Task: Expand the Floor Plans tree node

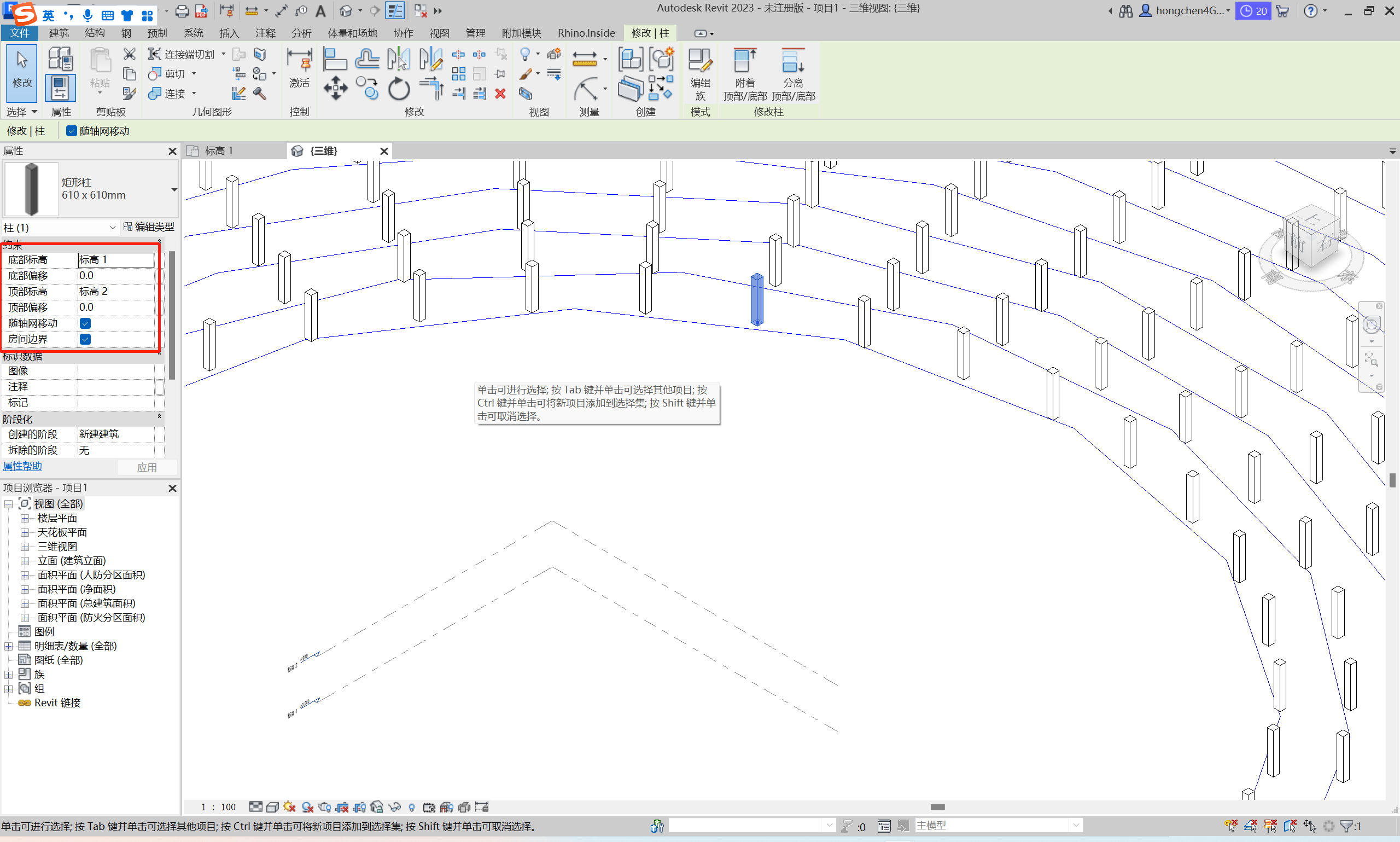Action: coord(25,518)
